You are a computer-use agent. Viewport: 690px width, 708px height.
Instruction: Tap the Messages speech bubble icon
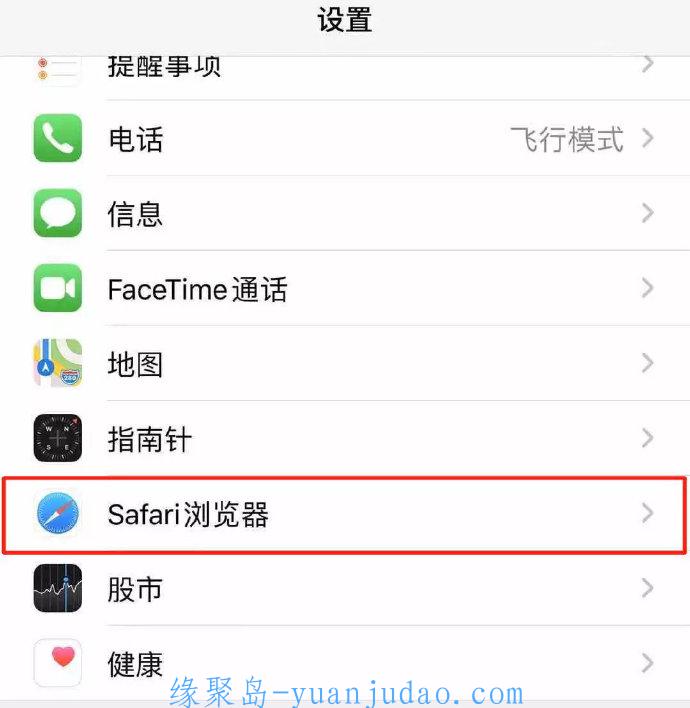[58, 213]
